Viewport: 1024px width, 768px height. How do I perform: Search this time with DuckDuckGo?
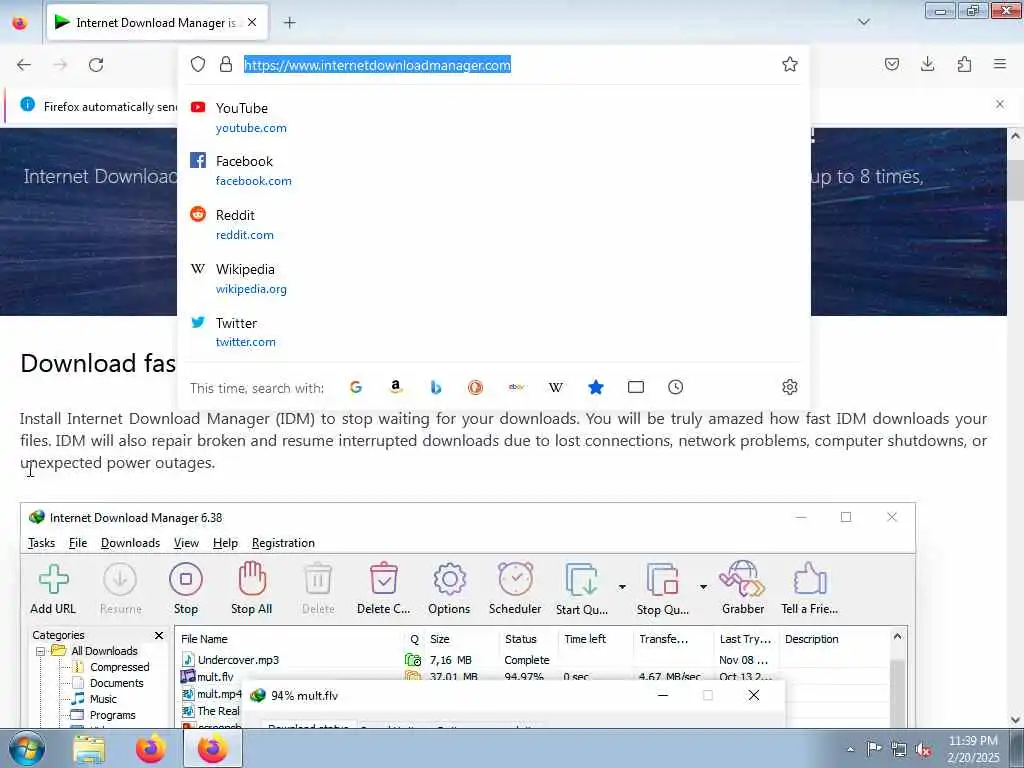point(475,387)
